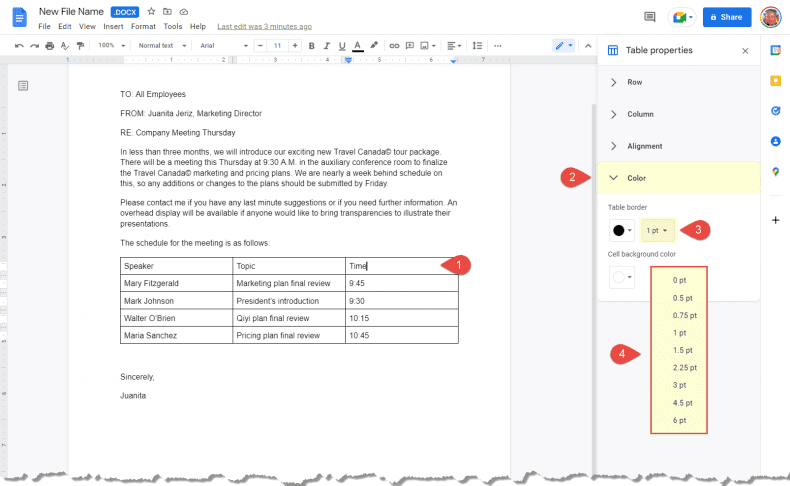This screenshot has width=790, height=486.
Task: Click the Print icon
Action: pos(50,46)
